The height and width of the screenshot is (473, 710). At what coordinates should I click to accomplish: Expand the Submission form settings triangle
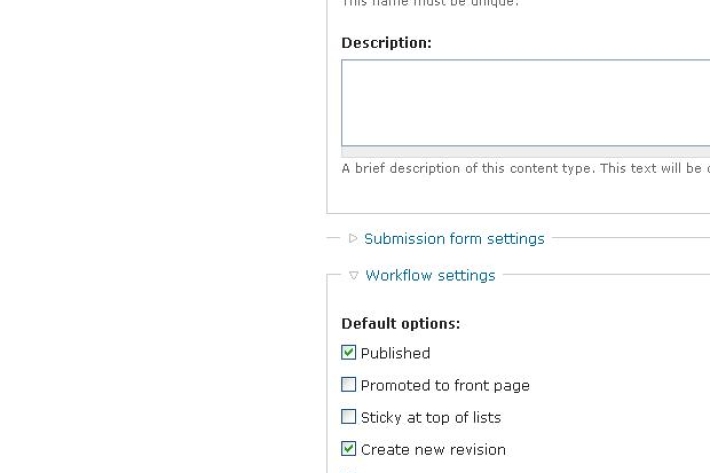pos(353,239)
